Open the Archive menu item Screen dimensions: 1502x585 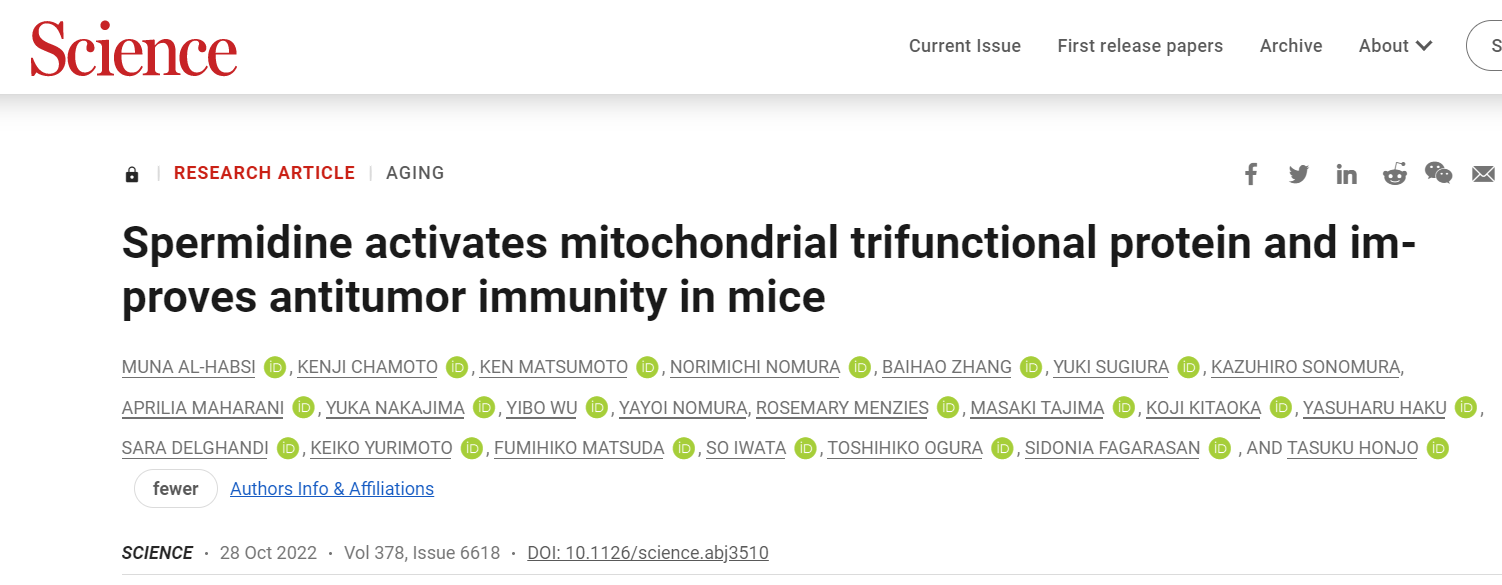tap(1291, 46)
